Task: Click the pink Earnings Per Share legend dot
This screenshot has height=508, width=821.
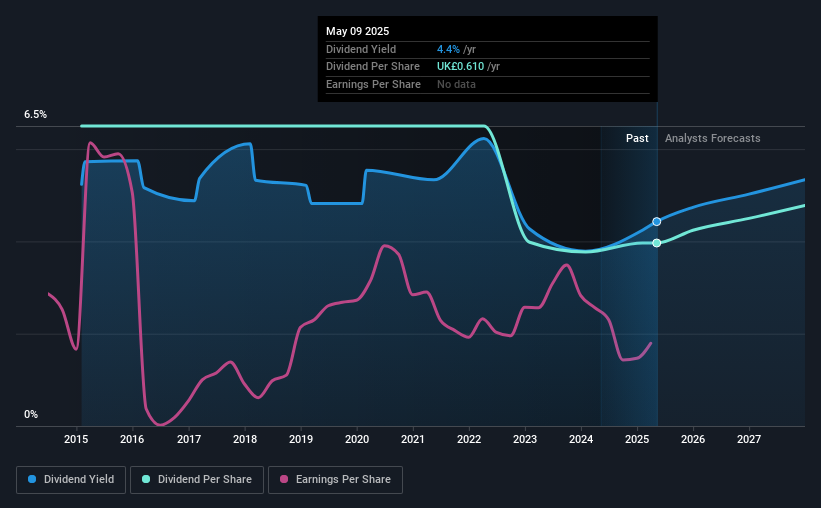Action: 284,479
